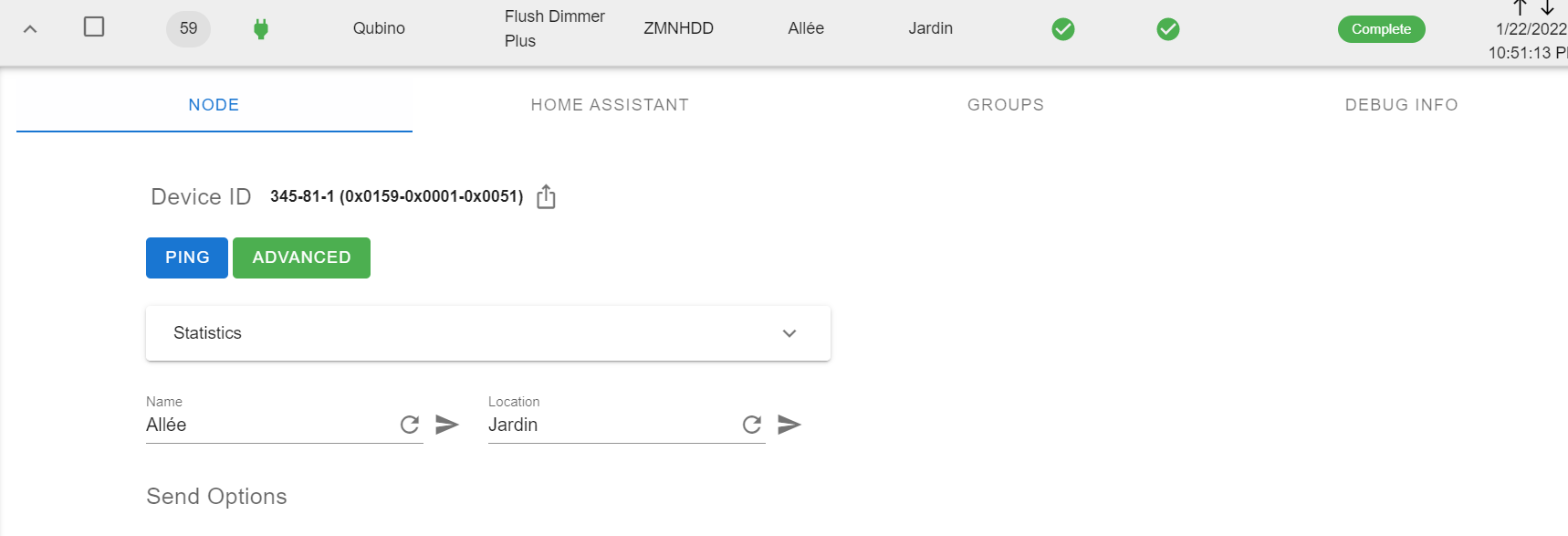Click the green power plug status icon
1568x536 pixels.
[261, 28]
